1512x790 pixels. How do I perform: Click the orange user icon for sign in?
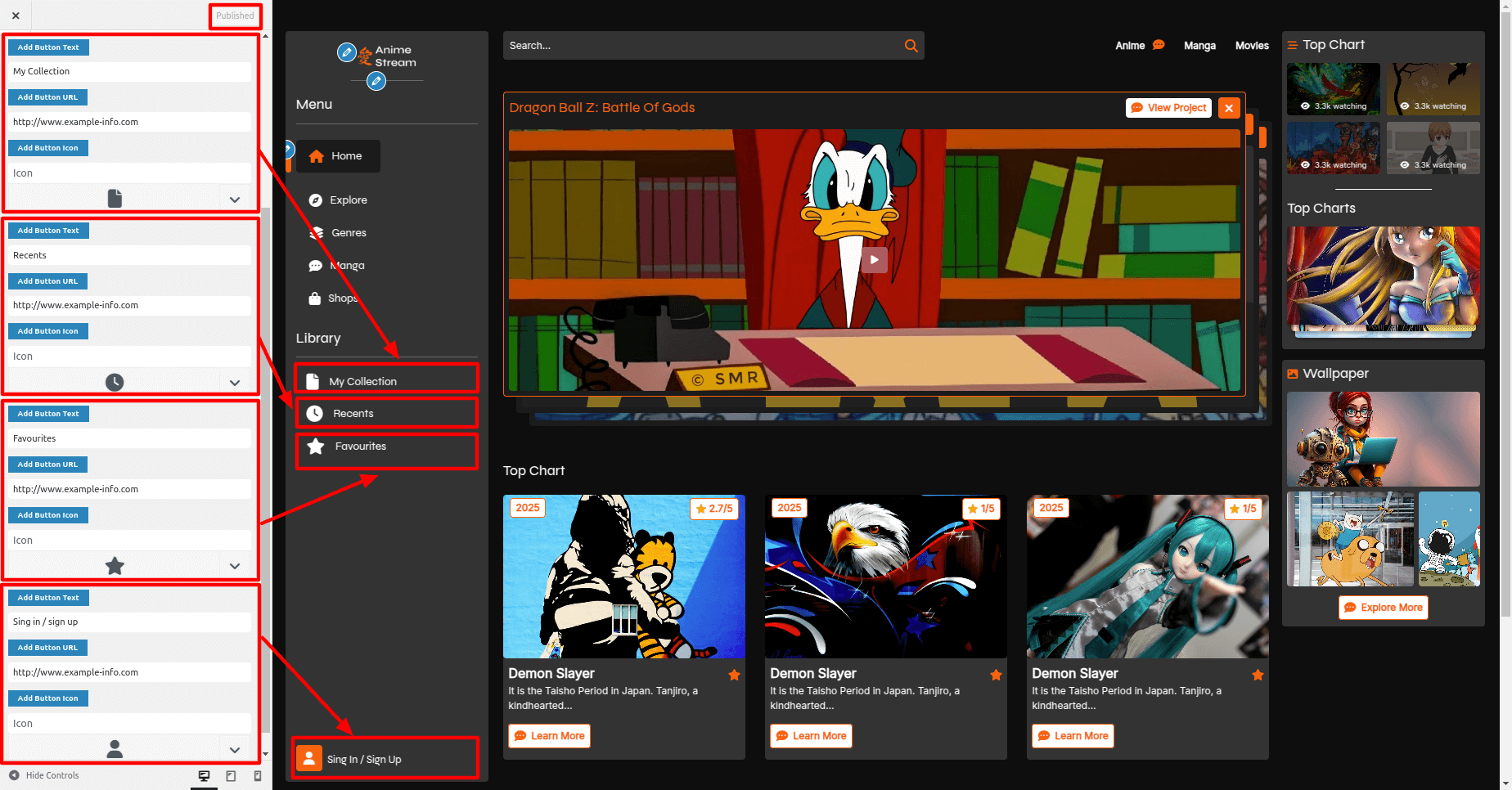pos(309,758)
